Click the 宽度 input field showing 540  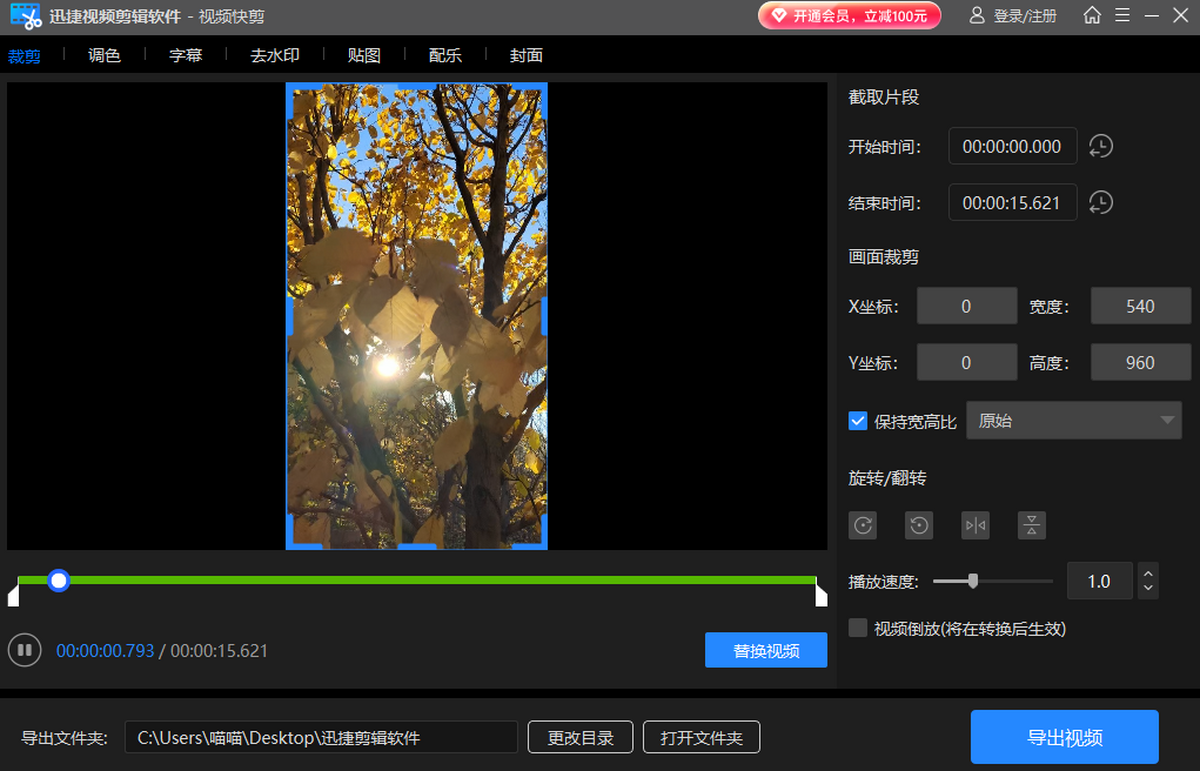pyautogui.click(x=1140, y=307)
